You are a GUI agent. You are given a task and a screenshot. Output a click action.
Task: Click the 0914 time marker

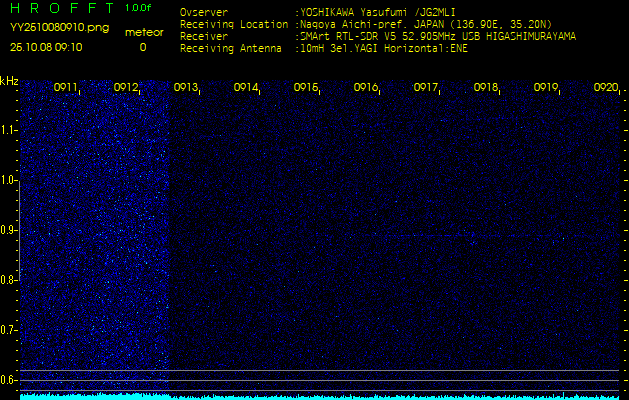pyautogui.click(x=246, y=87)
